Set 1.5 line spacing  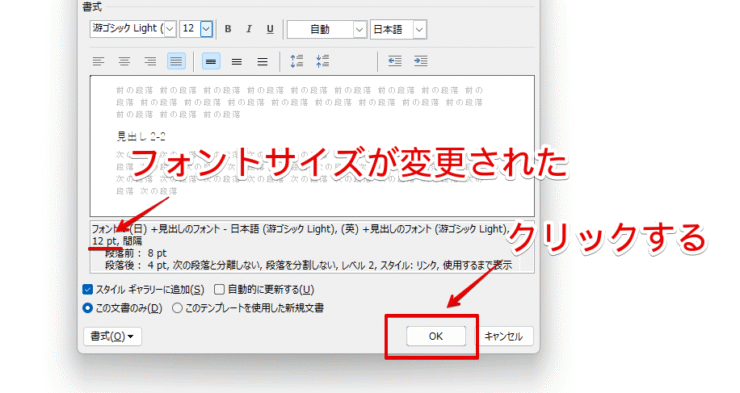click(236, 61)
